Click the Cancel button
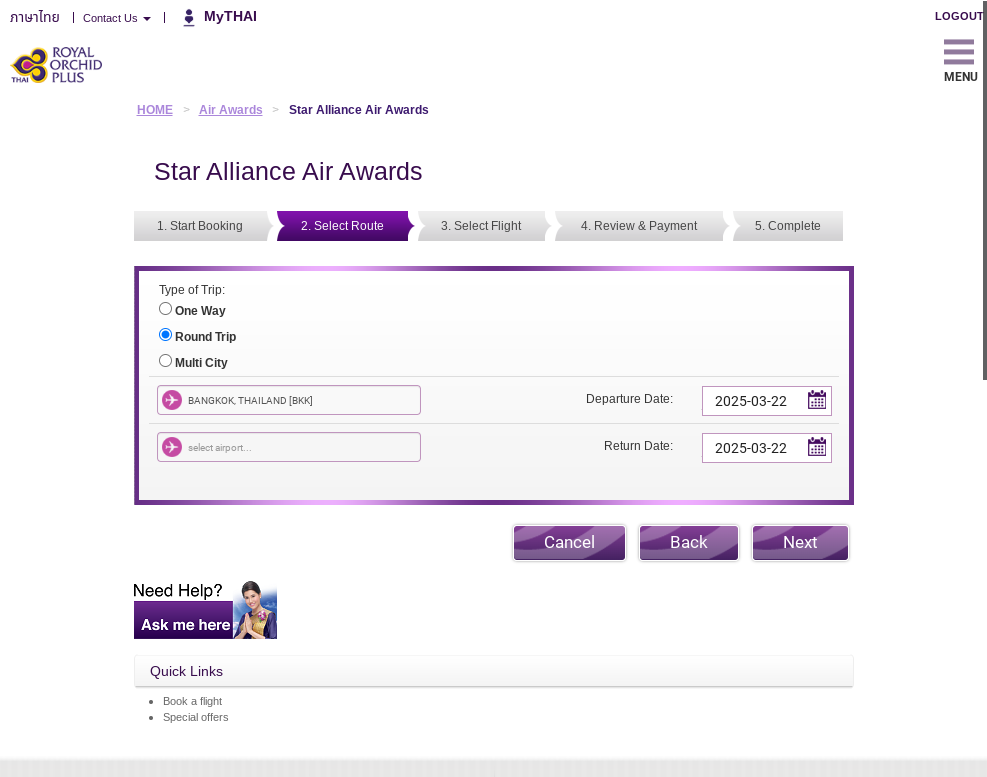 coord(570,543)
